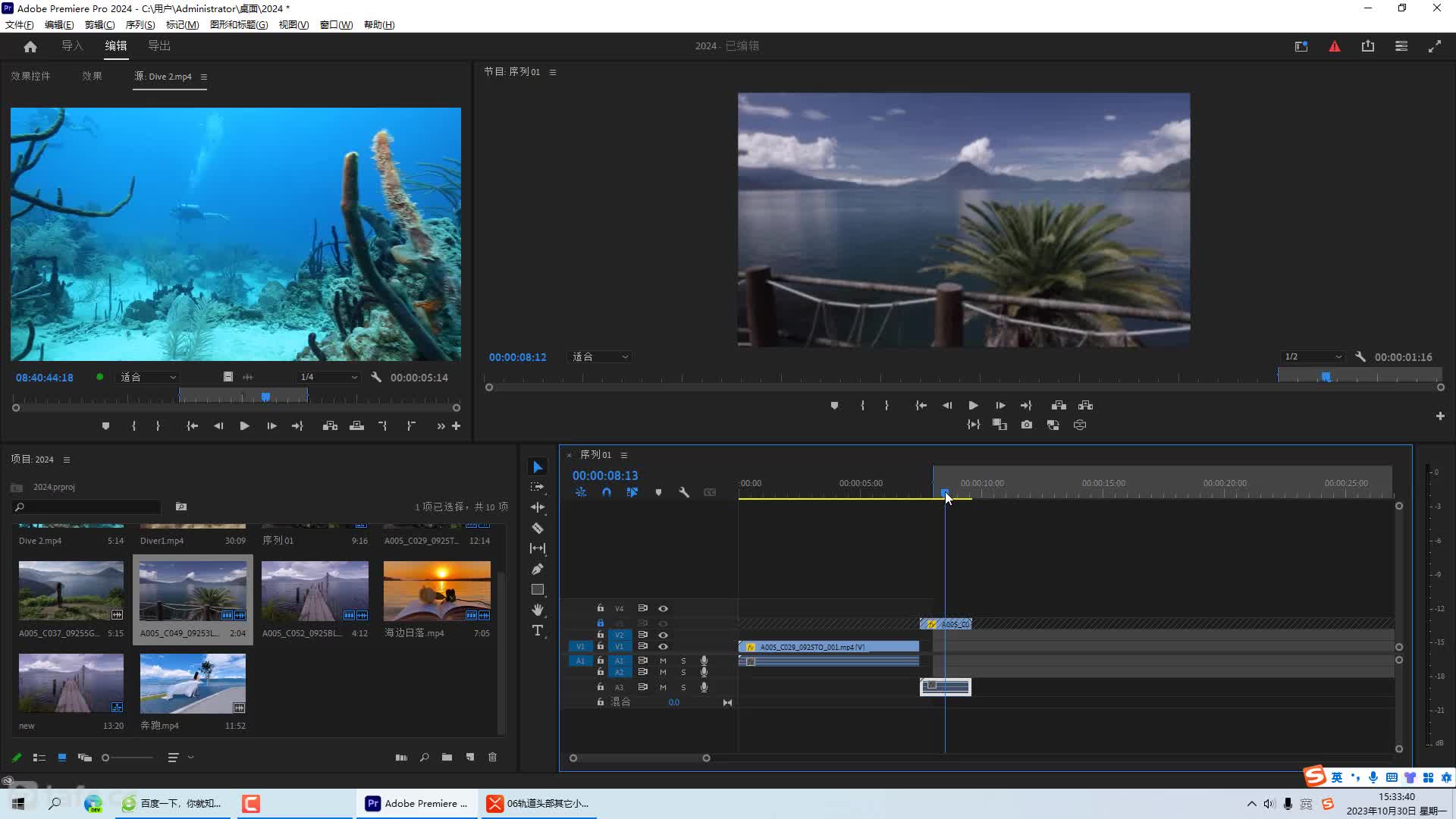The image size is (1456, 819).
Task: Click Lift button in program monitor
Action: [1059, 405]
